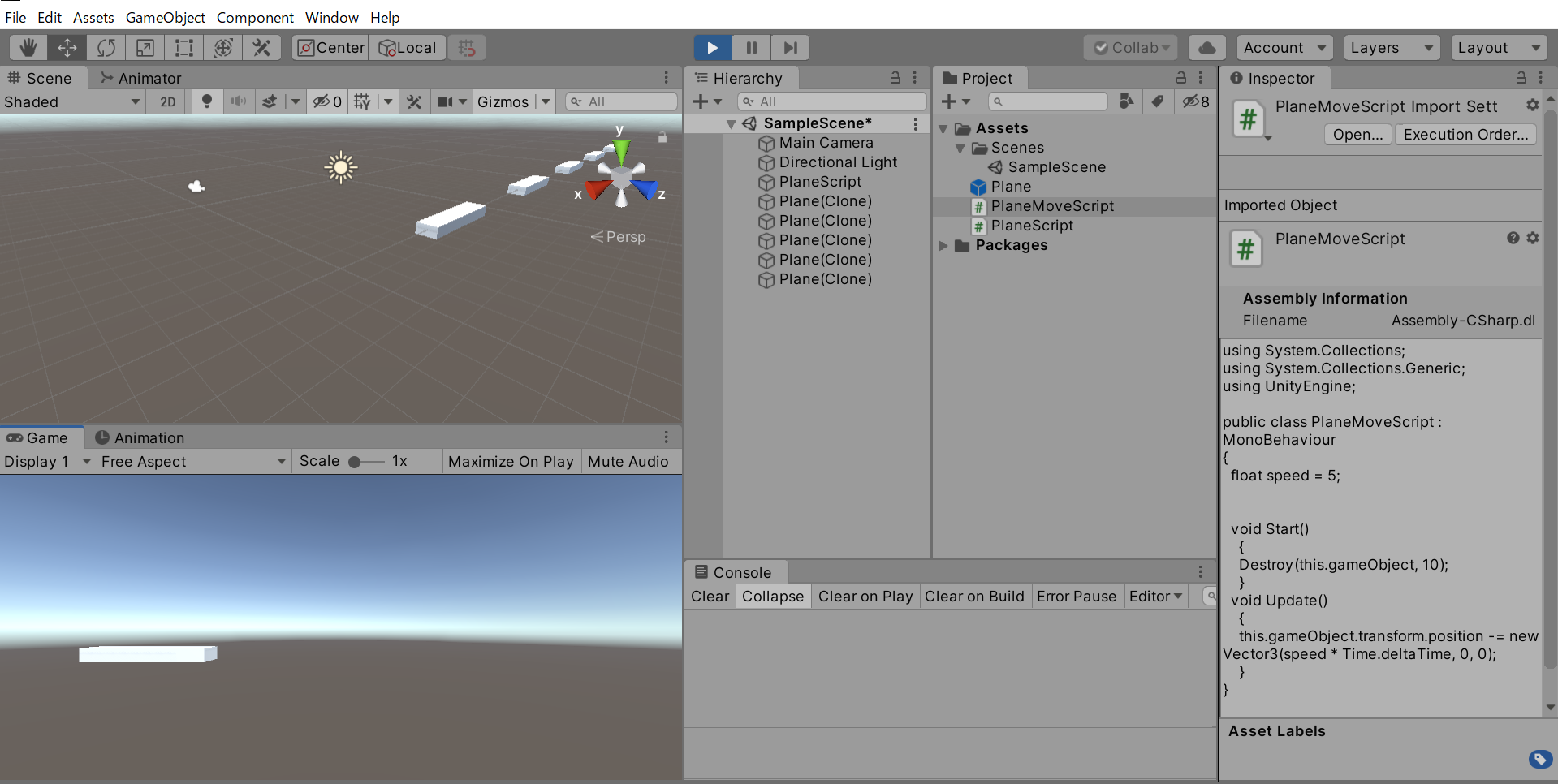Switch to the Animation tab
This screenshot has height=784, width=1558.
point(148,437)
